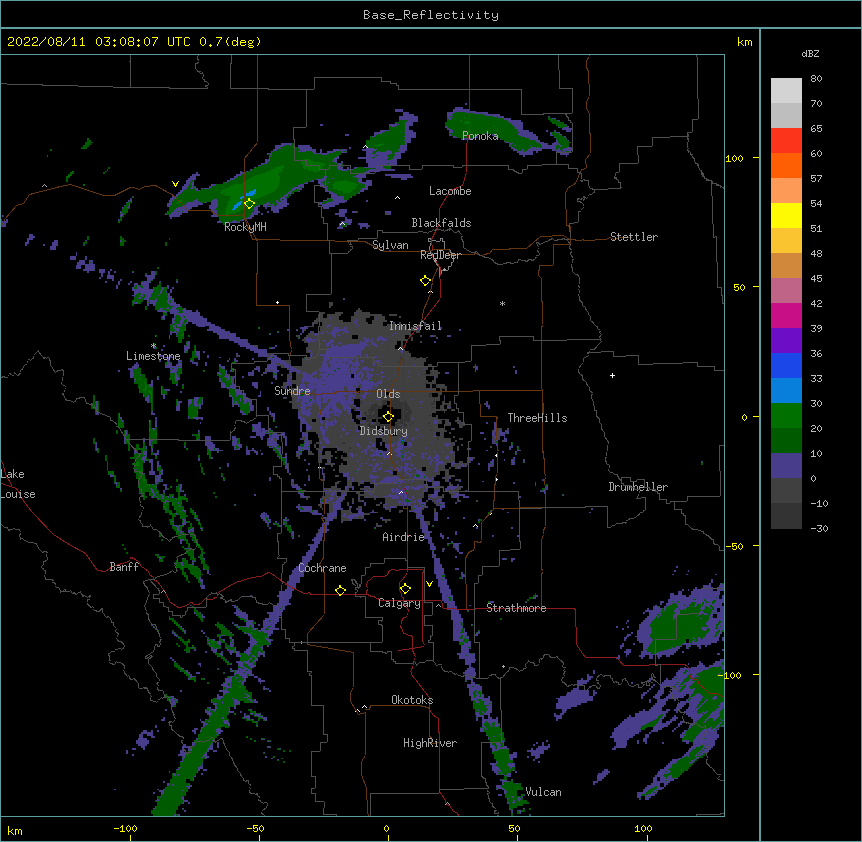
Task: Click the 45 value in dBZ legend
Action: [816, 279]
